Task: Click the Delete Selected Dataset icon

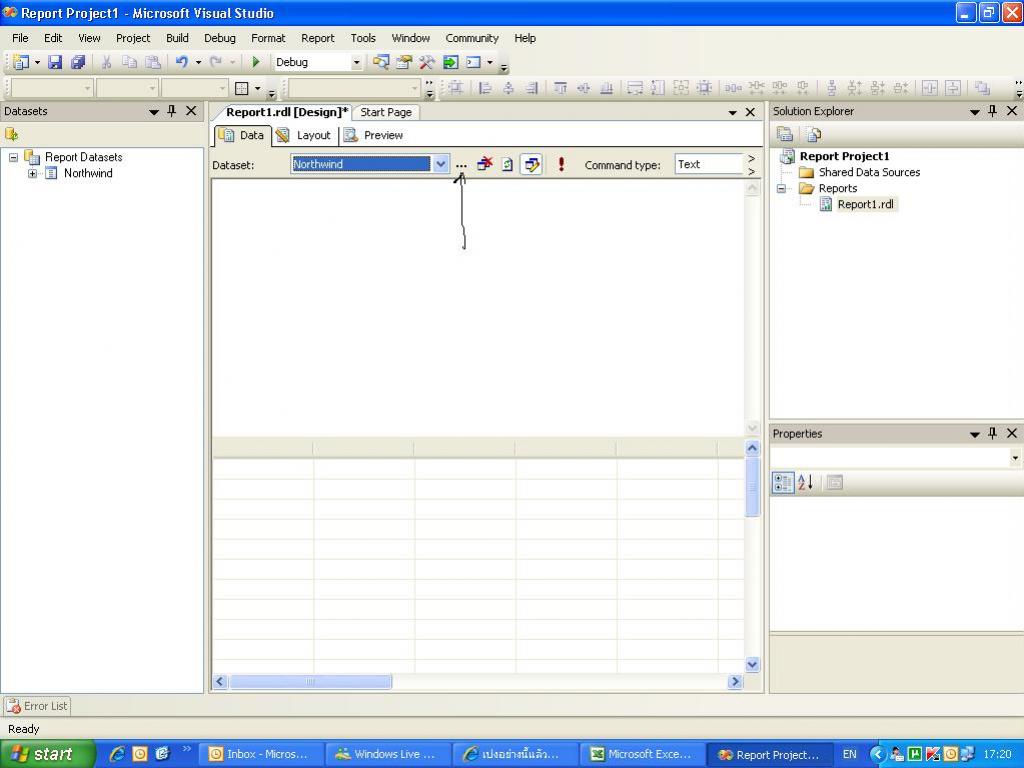Action: (485, 164)
